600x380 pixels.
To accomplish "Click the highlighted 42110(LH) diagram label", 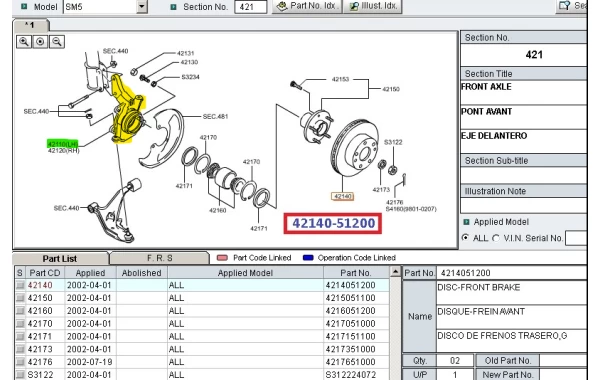I will (x=63, y=144).
